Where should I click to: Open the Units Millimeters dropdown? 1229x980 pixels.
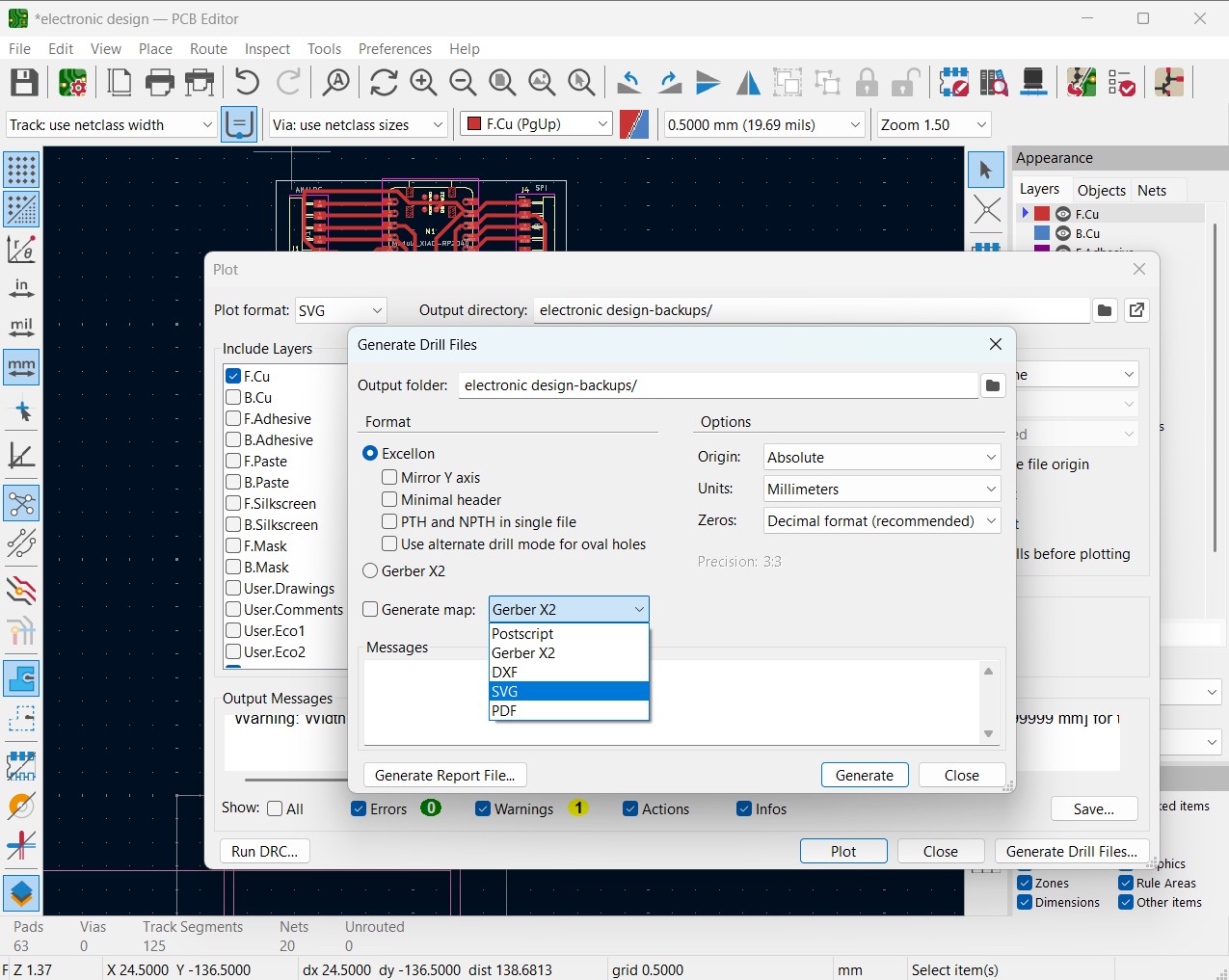pyautogui.click(x=882, y=489)
